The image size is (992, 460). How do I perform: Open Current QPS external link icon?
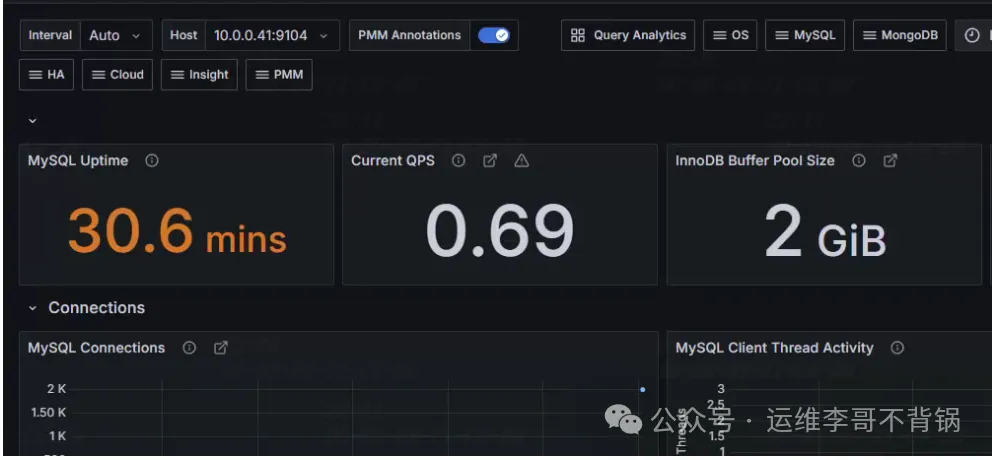coord(490,161)
